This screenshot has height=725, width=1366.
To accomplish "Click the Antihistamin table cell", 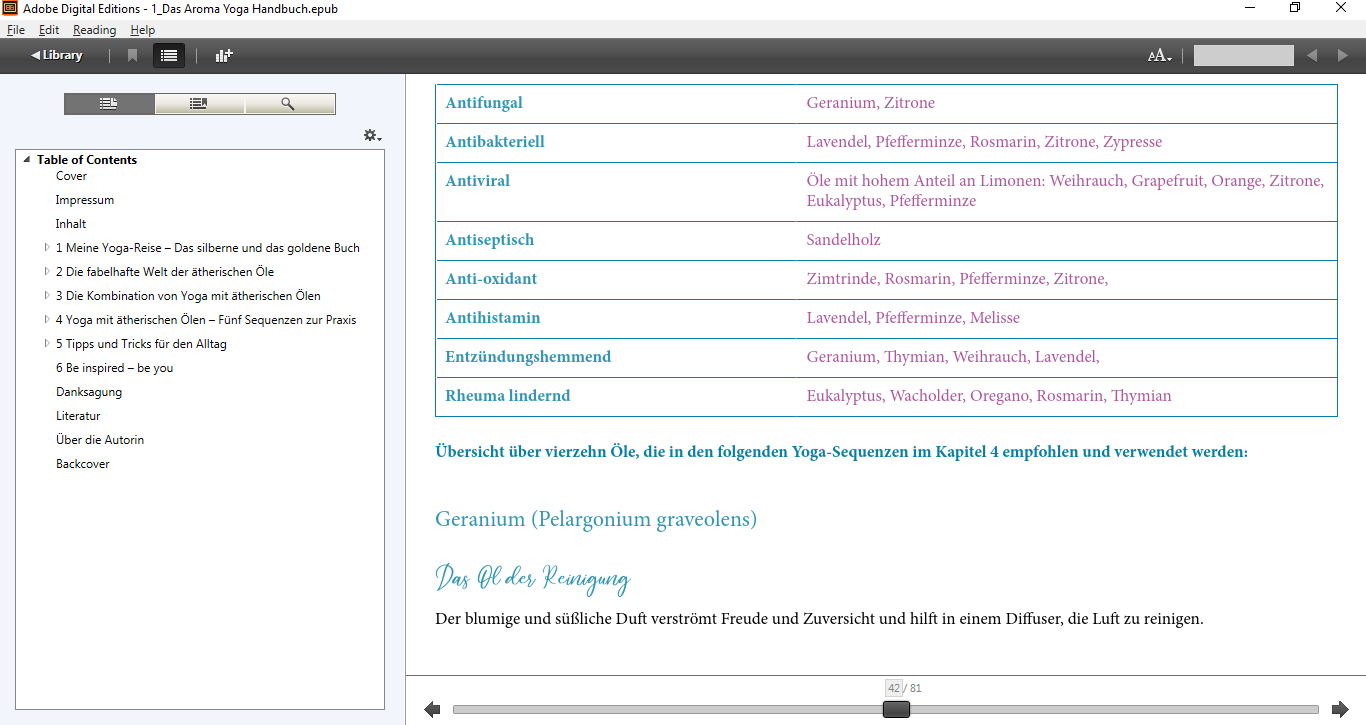I will pyautogui.click(x=616, y=319).
